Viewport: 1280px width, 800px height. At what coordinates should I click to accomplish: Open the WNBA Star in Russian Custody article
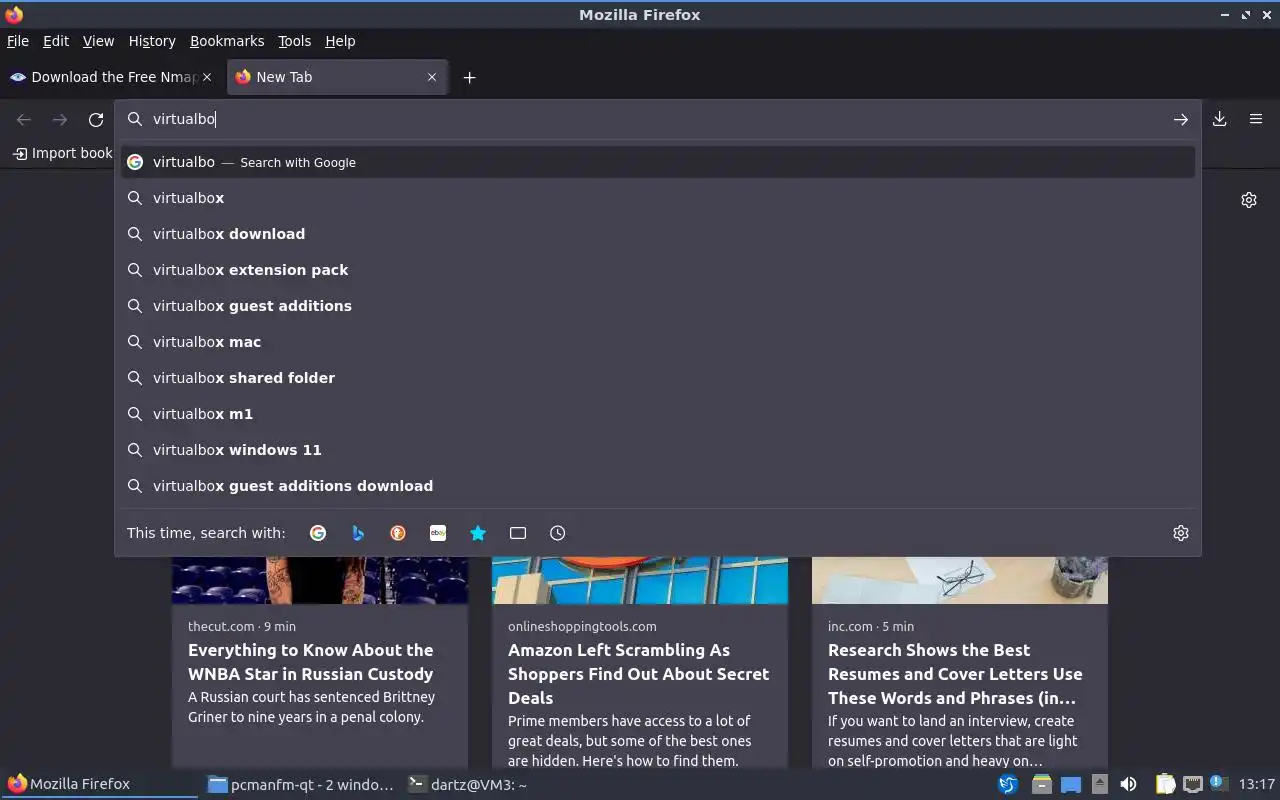[310, 662]
